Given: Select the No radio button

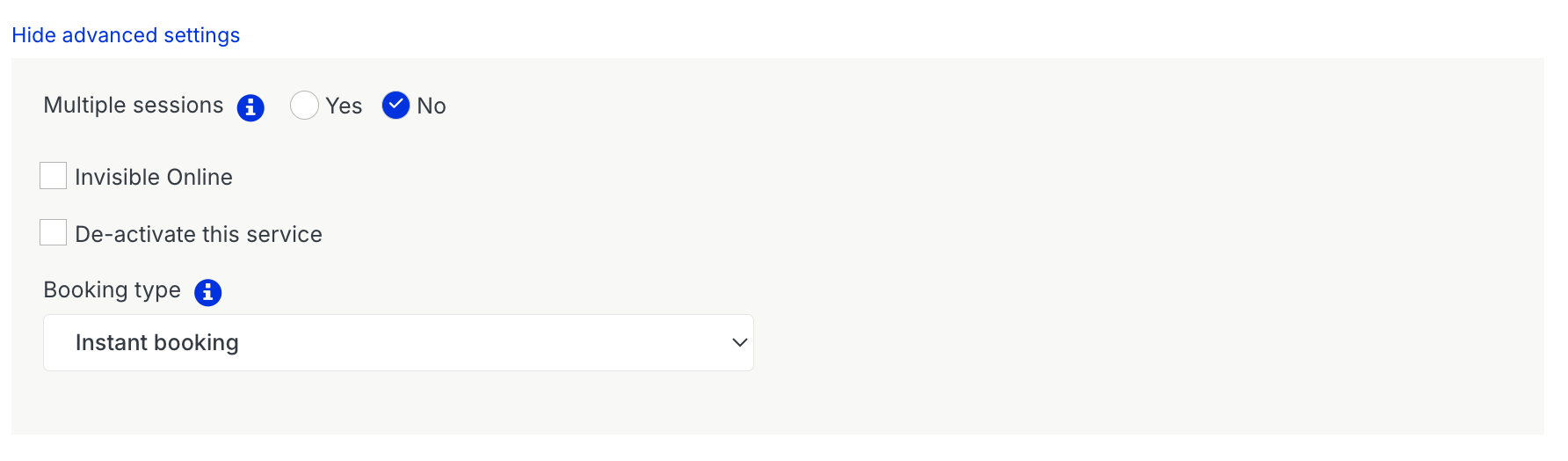Looking at the screenshot, I should (x=396, y=106).
